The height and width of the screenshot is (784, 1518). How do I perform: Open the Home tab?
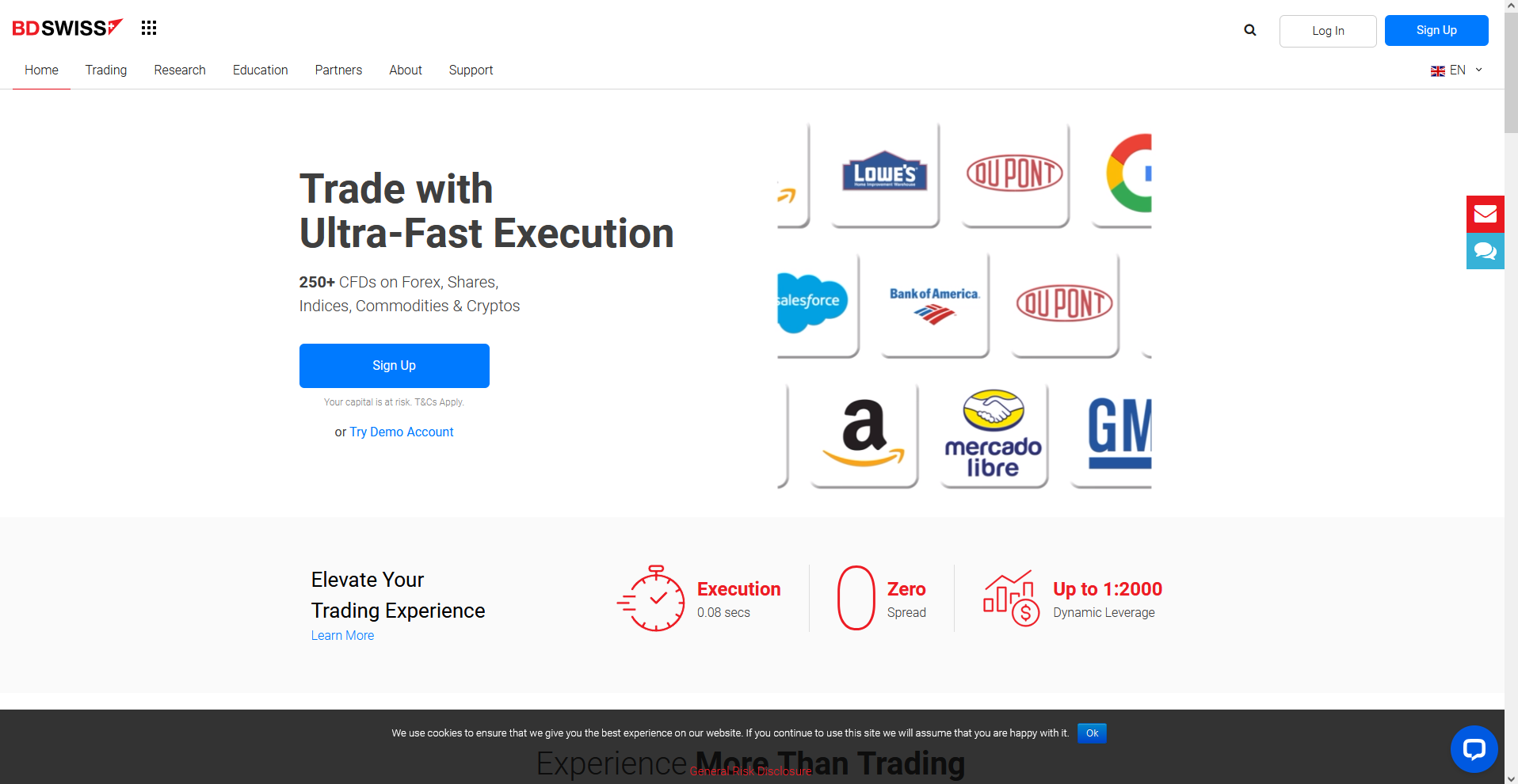point(41,70)
